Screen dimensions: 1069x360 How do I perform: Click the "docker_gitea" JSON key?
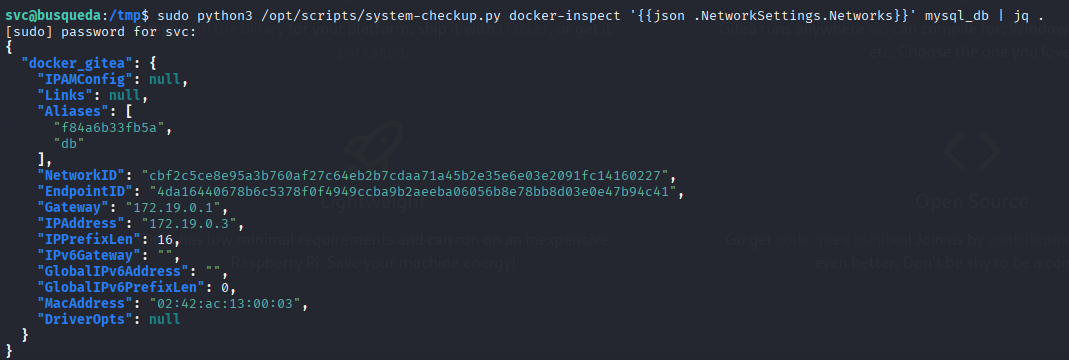(x=77, y=63)
